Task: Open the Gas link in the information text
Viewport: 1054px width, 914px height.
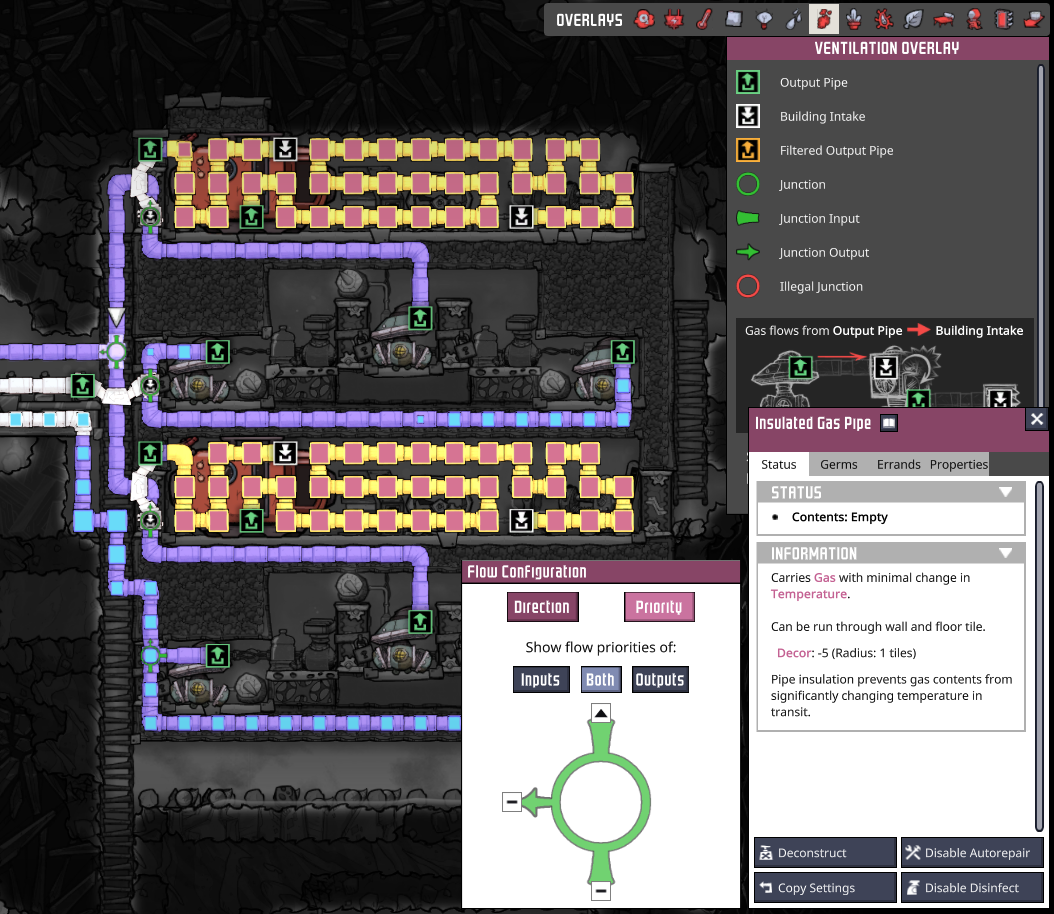Action: pyautogui.click(x=825, y=577)
